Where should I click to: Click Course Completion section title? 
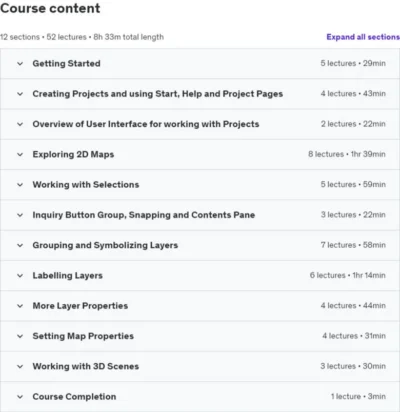pyautogui.click(x=74, y=397)
